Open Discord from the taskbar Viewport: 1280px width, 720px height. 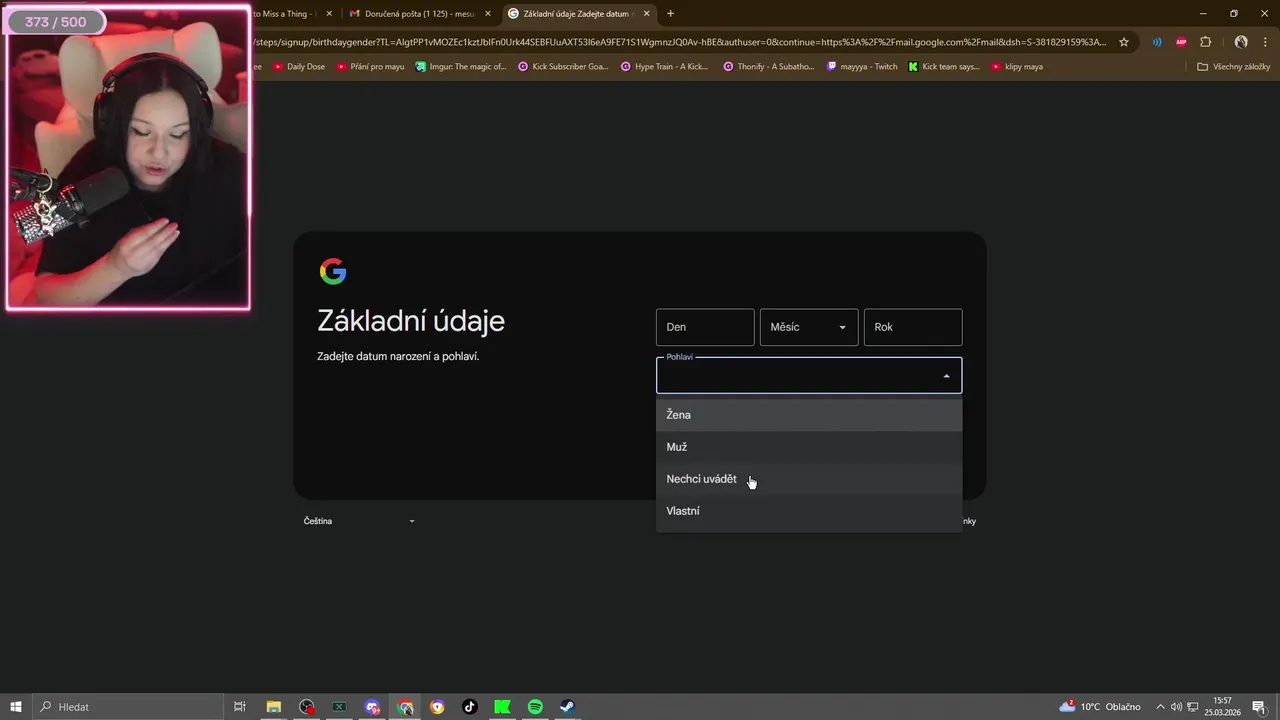[372, 707]
